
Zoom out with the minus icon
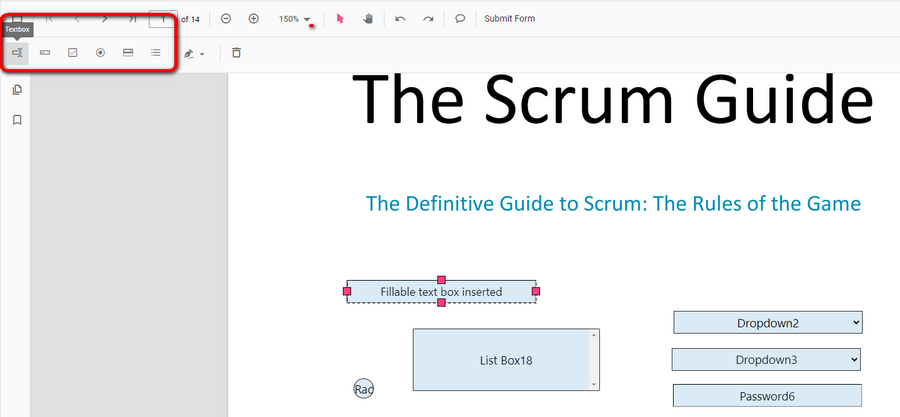(226, 18)
